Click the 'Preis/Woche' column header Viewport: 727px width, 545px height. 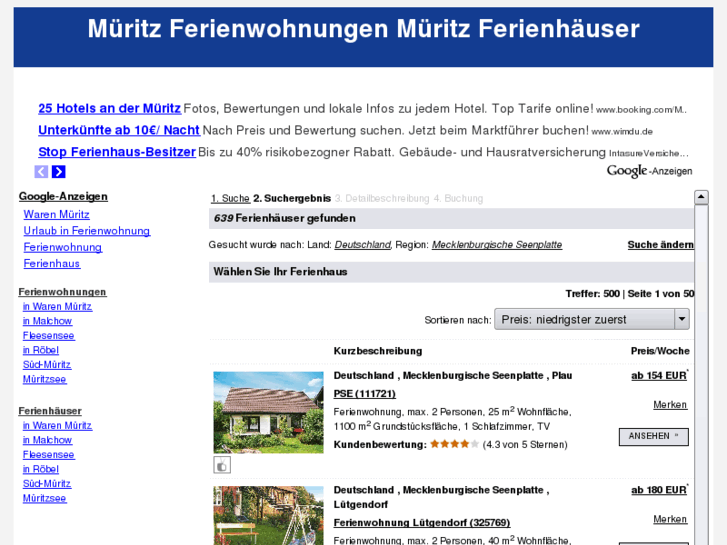click(x=660, y=351)
